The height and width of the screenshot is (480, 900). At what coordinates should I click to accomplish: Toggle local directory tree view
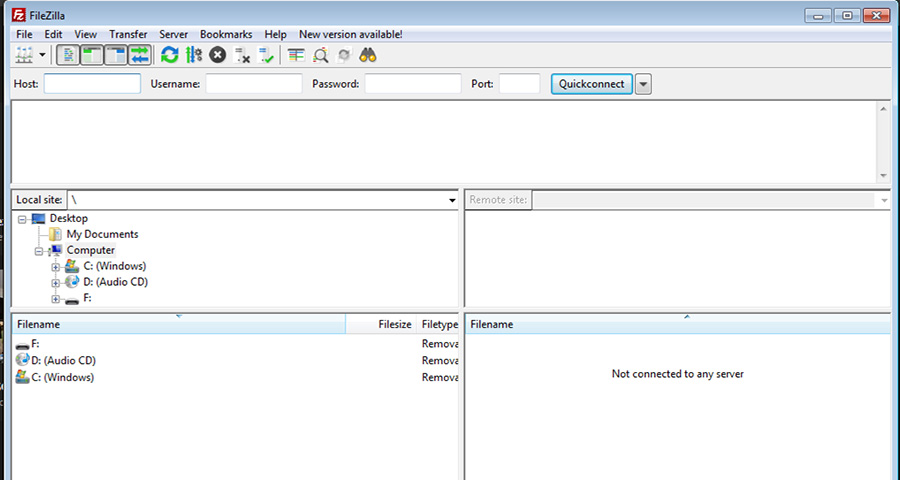pos(92,56)
